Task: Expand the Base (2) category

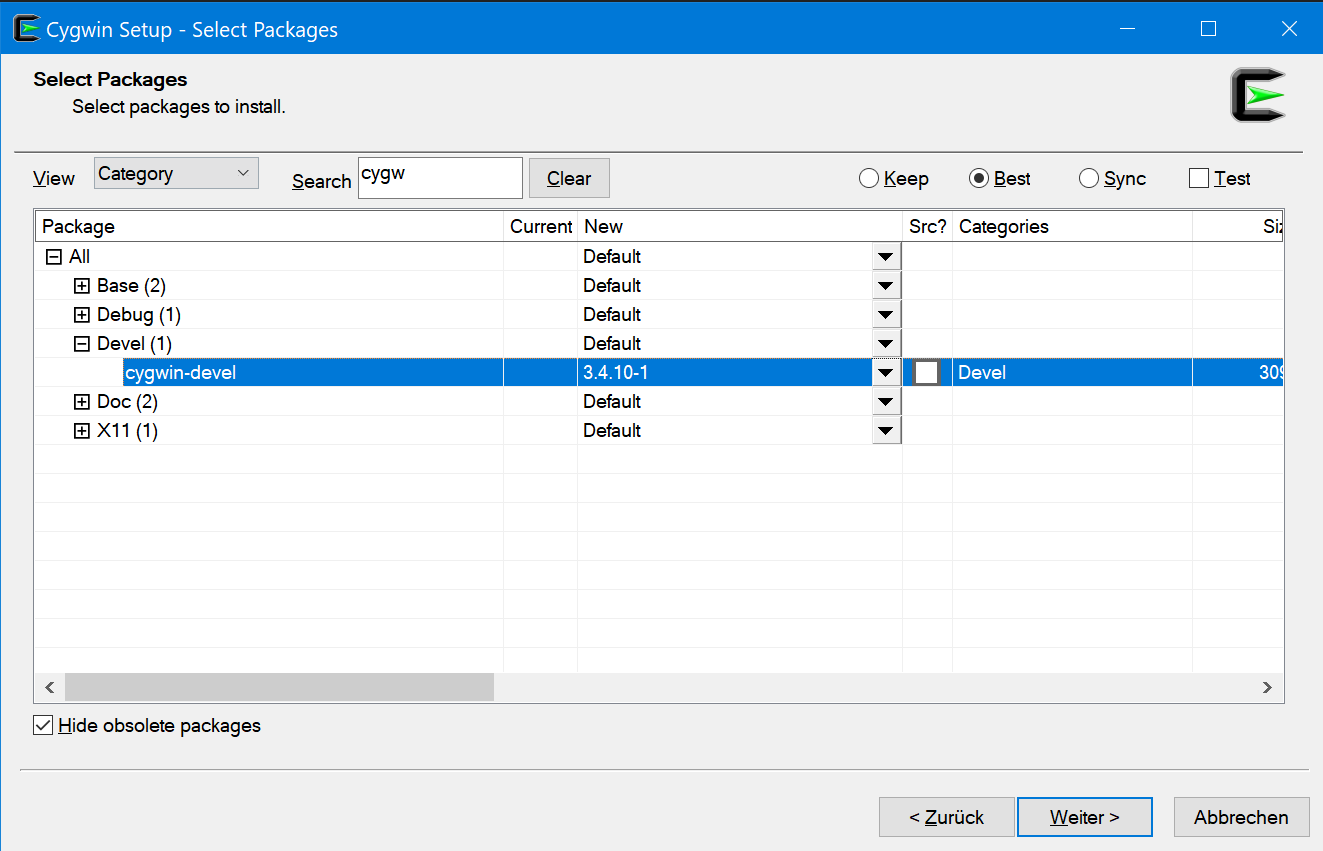Action: 82,286
